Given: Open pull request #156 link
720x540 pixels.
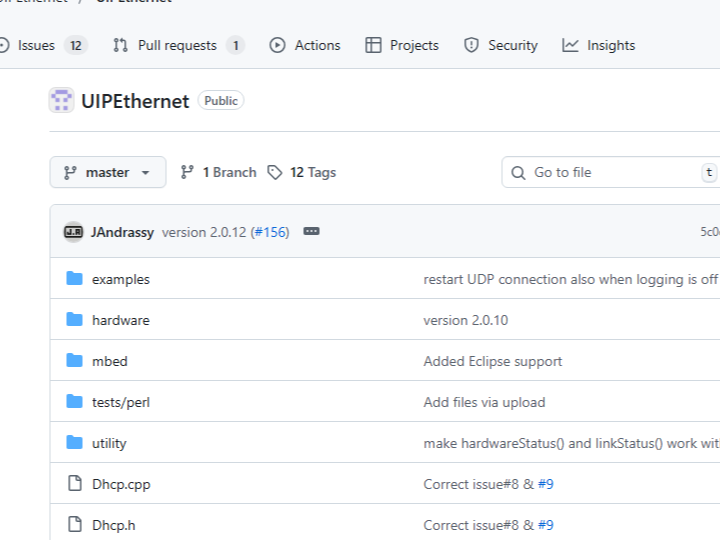Looking at the screenshot, I should pyautogui.click(x=270, y=232).
